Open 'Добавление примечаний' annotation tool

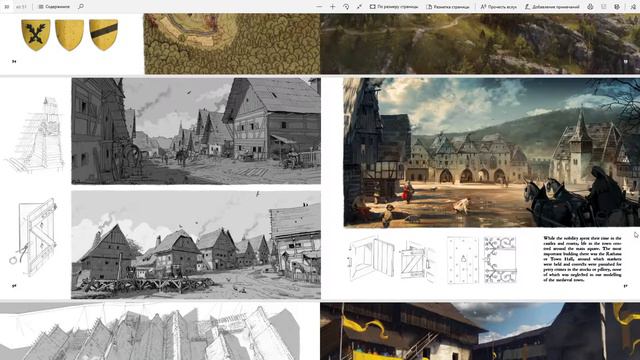(x=552, y=7)
